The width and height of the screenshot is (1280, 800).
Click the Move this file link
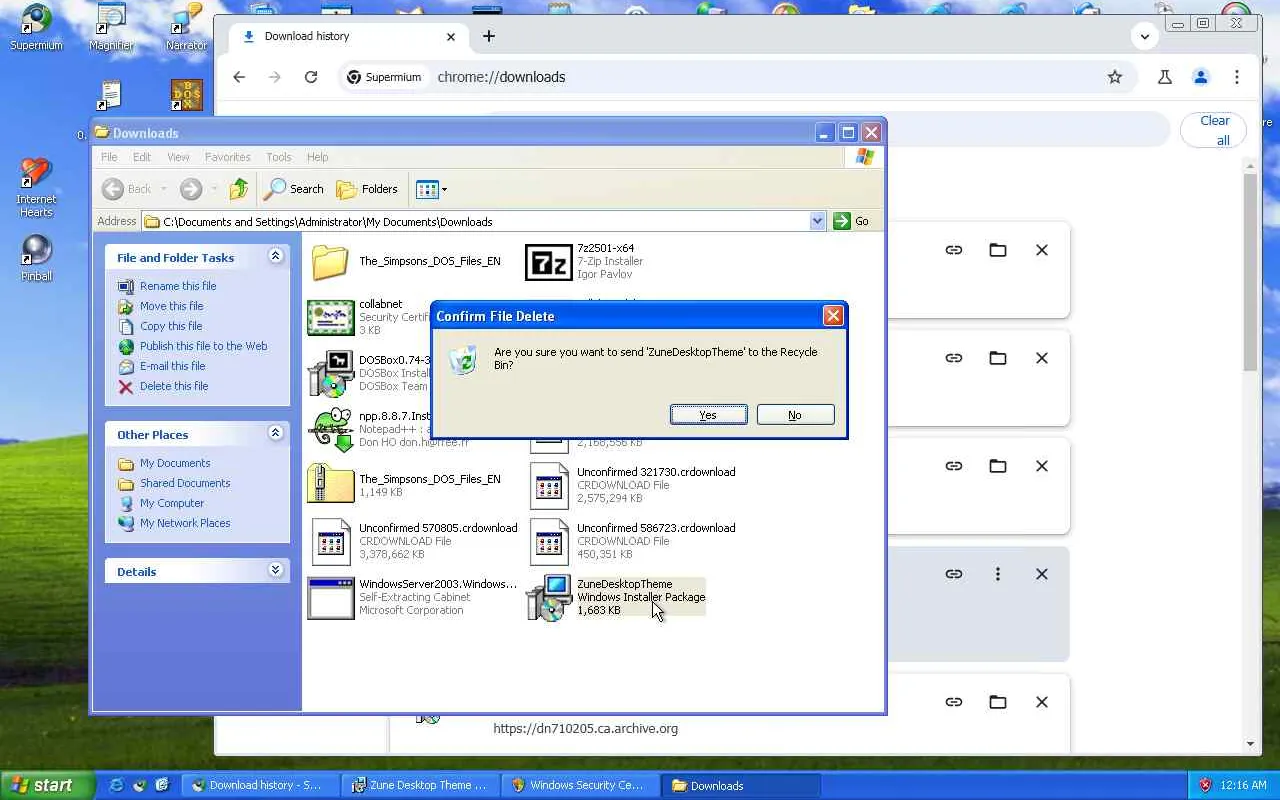click(171, 306)
